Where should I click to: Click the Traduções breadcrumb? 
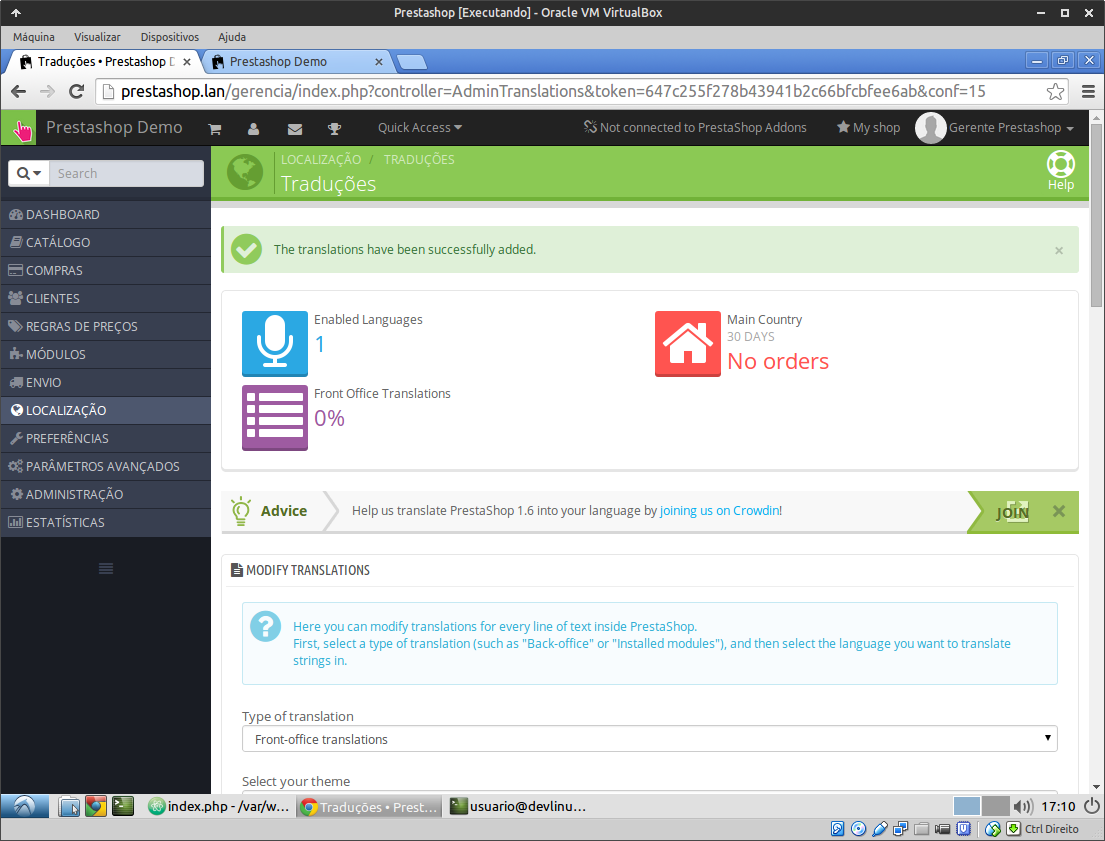[419, 159]
